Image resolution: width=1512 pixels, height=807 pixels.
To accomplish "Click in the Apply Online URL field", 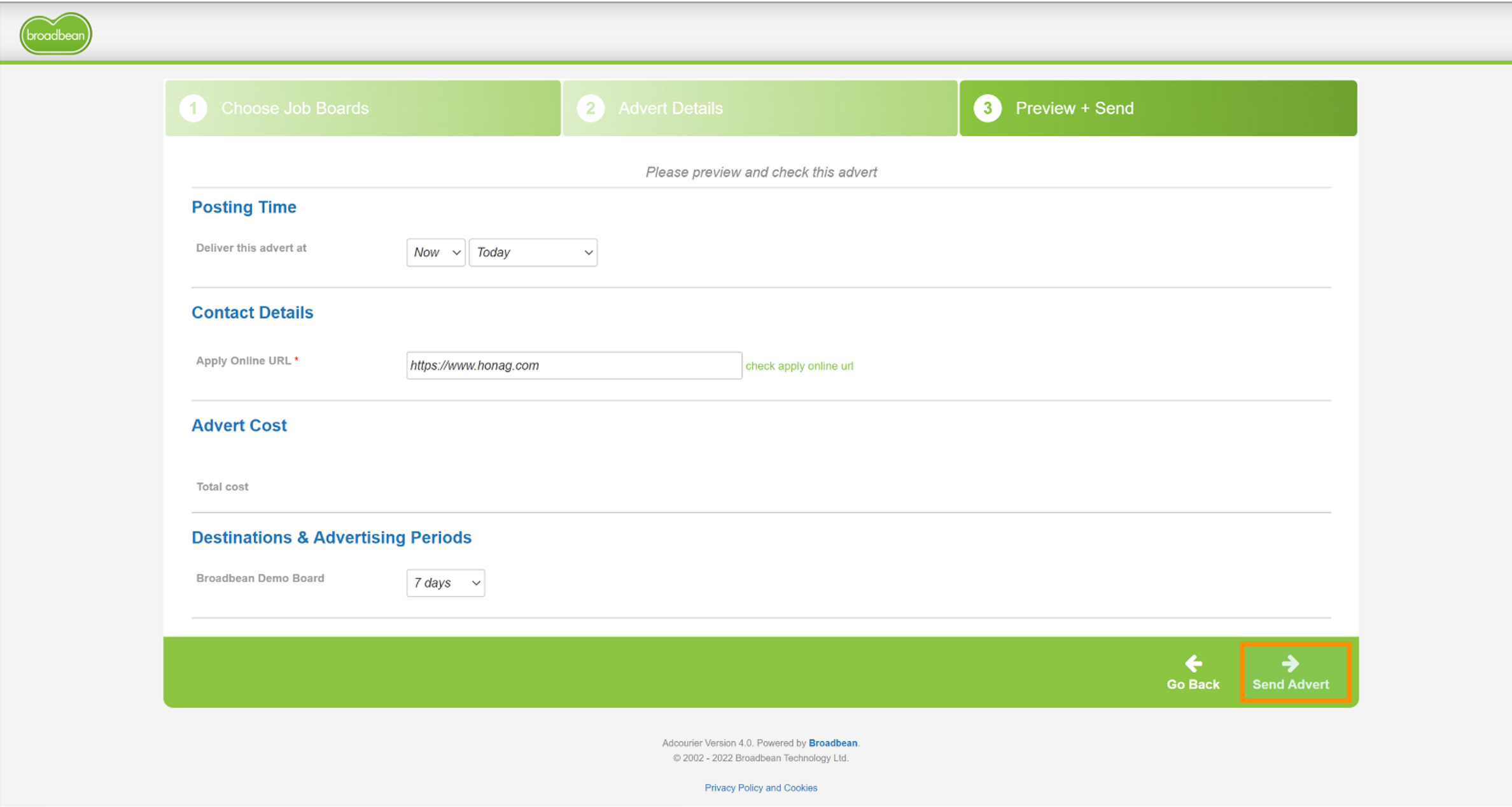I will click(573, 365).
